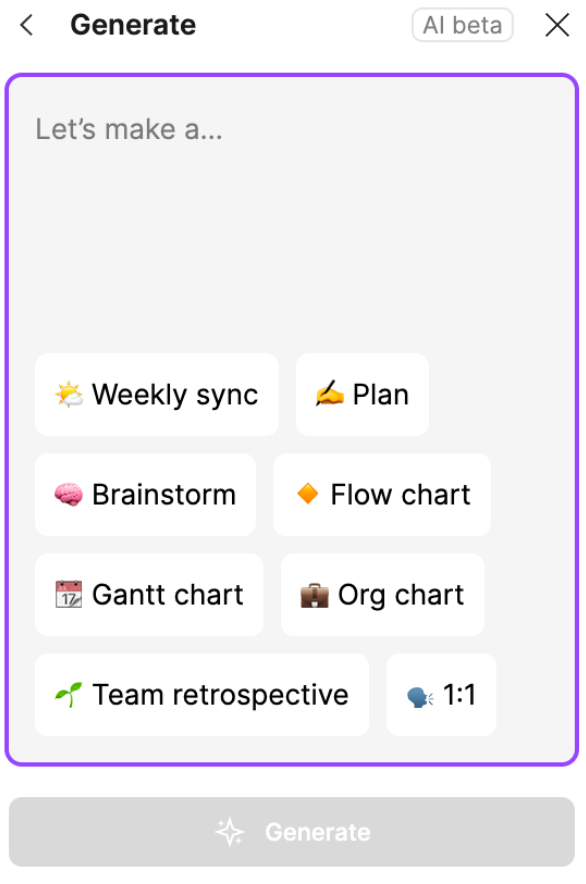The width and height of the screenshot is (586, 884).
Task: Click the pink brain emoji icon
Action: click(69, 494)
